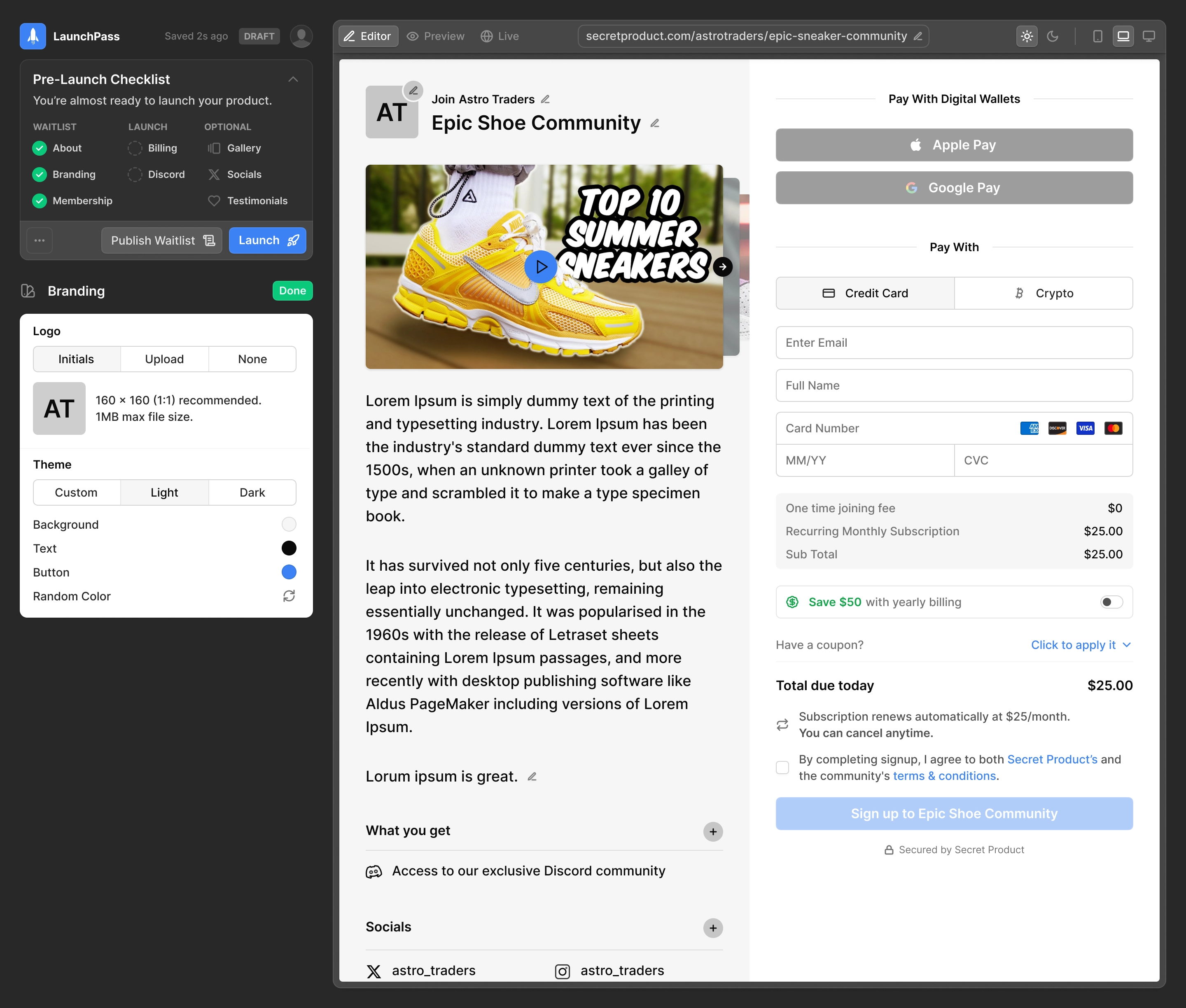Focus the CVC field

(1044, 461)
